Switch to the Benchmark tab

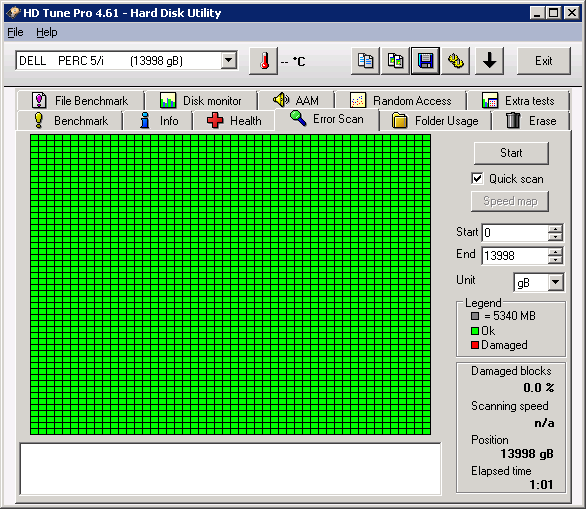[x=70, y=121]
